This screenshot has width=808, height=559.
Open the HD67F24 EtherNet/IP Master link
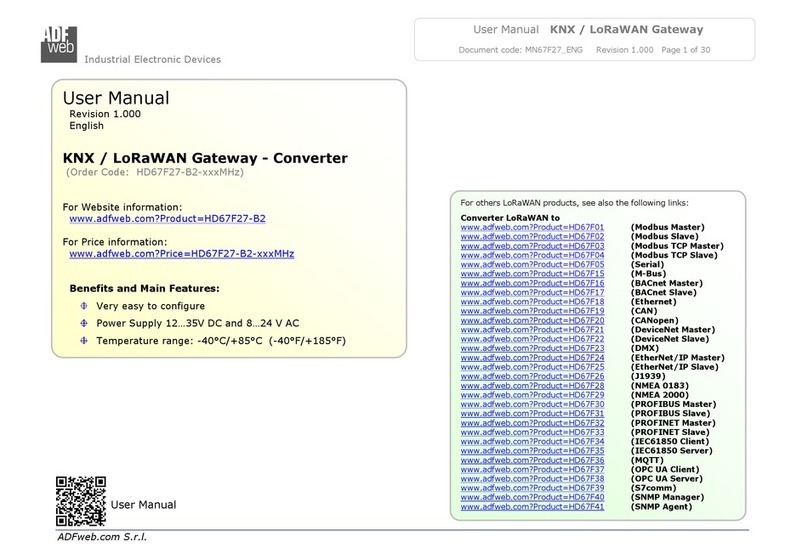pyautogui.click(x=532, y=358)
